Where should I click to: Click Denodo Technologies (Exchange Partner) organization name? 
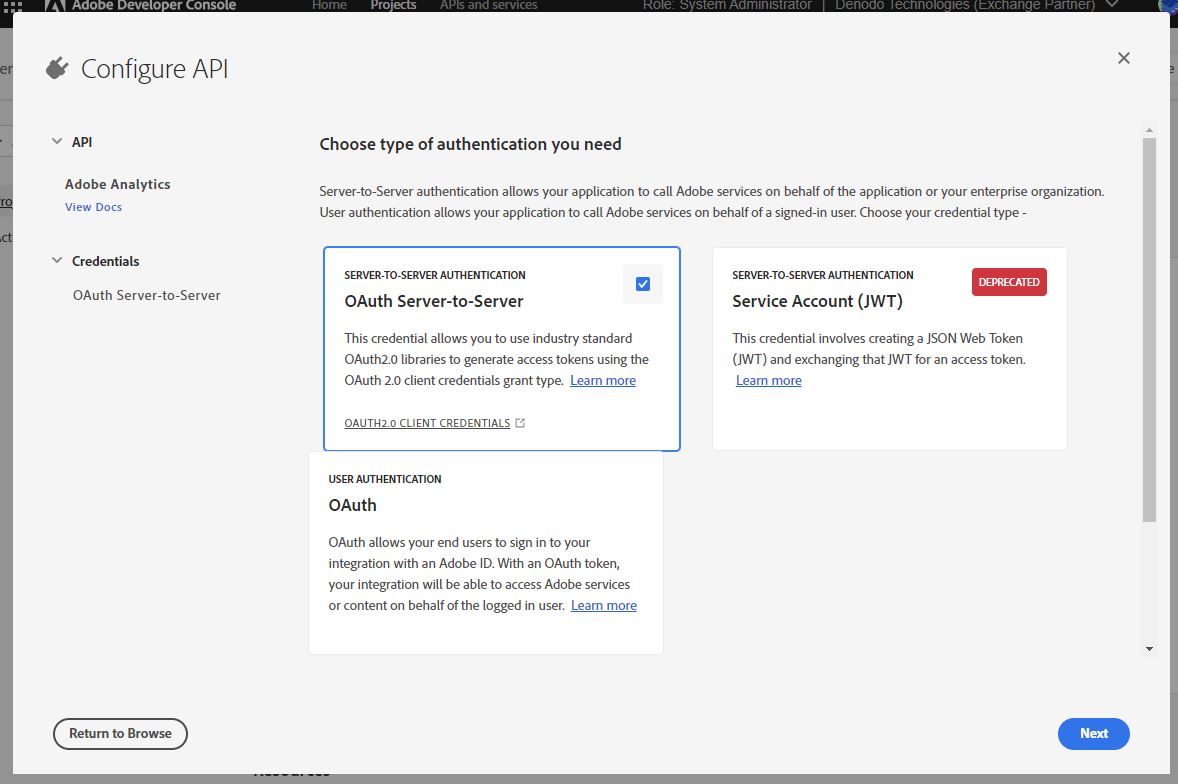coord(965,5)
